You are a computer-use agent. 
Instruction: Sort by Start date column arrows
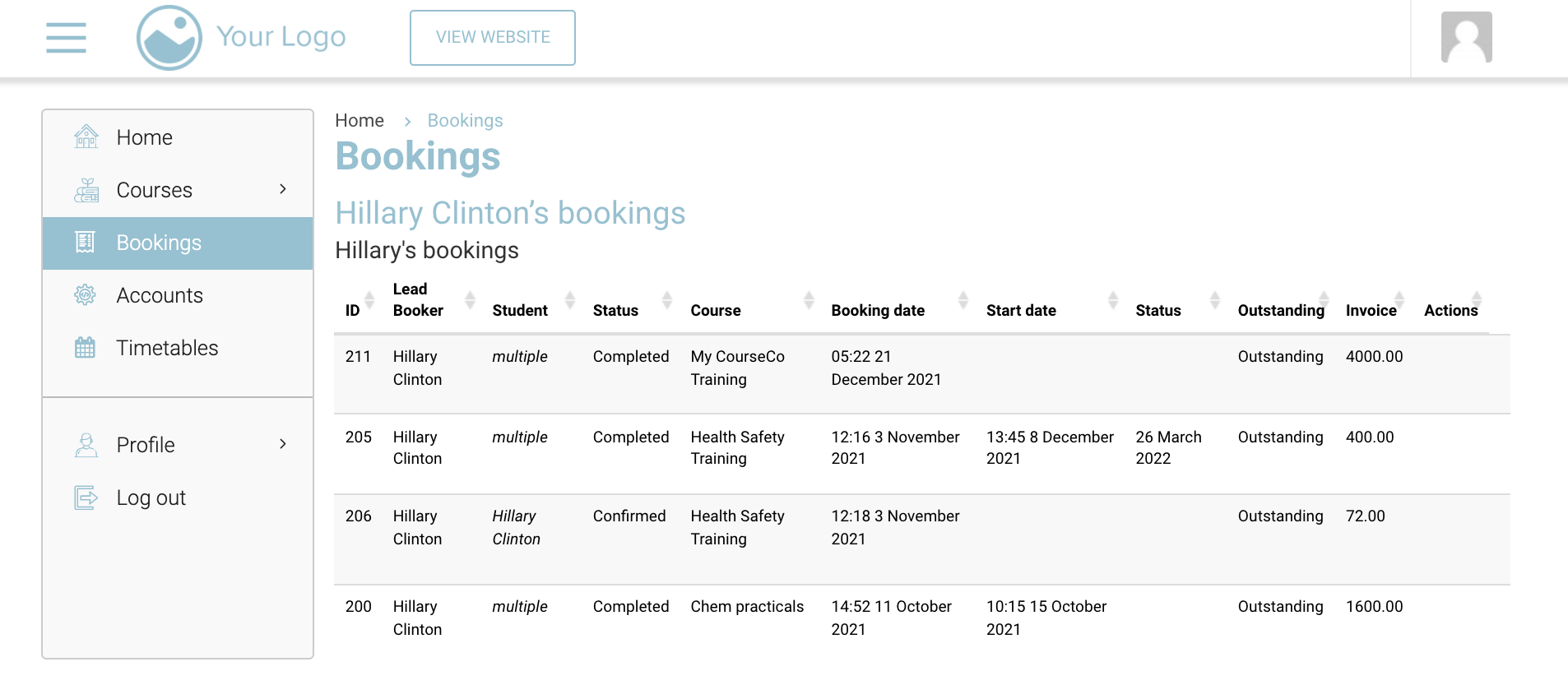coord(1112,300)
